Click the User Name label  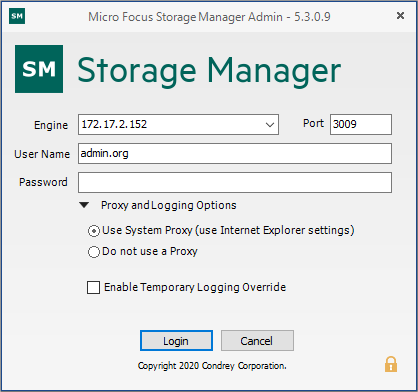pos(42,154)
